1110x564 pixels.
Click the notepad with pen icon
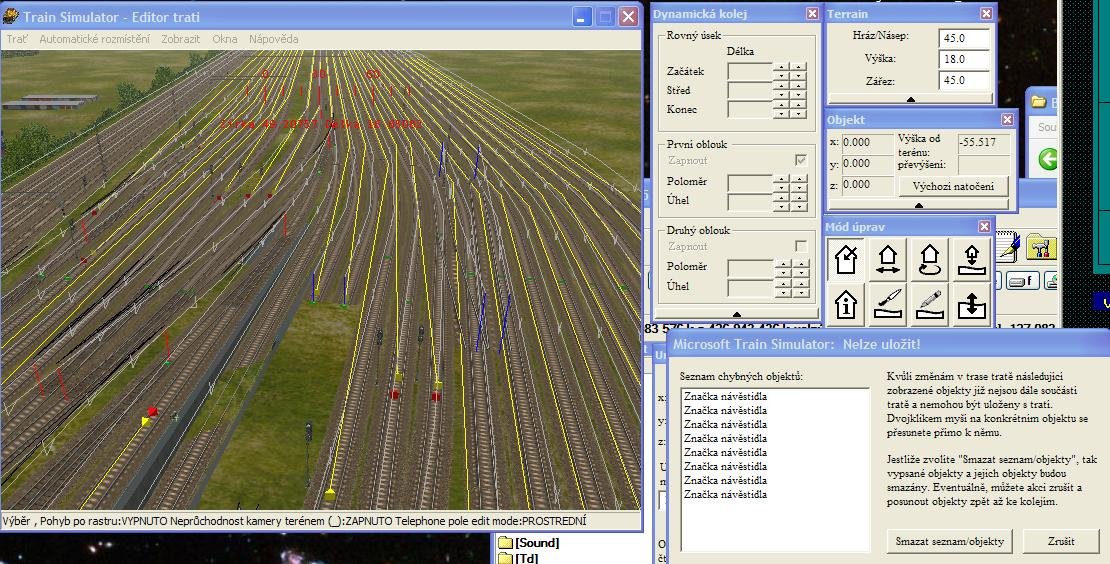click(x=1007, y=246)
